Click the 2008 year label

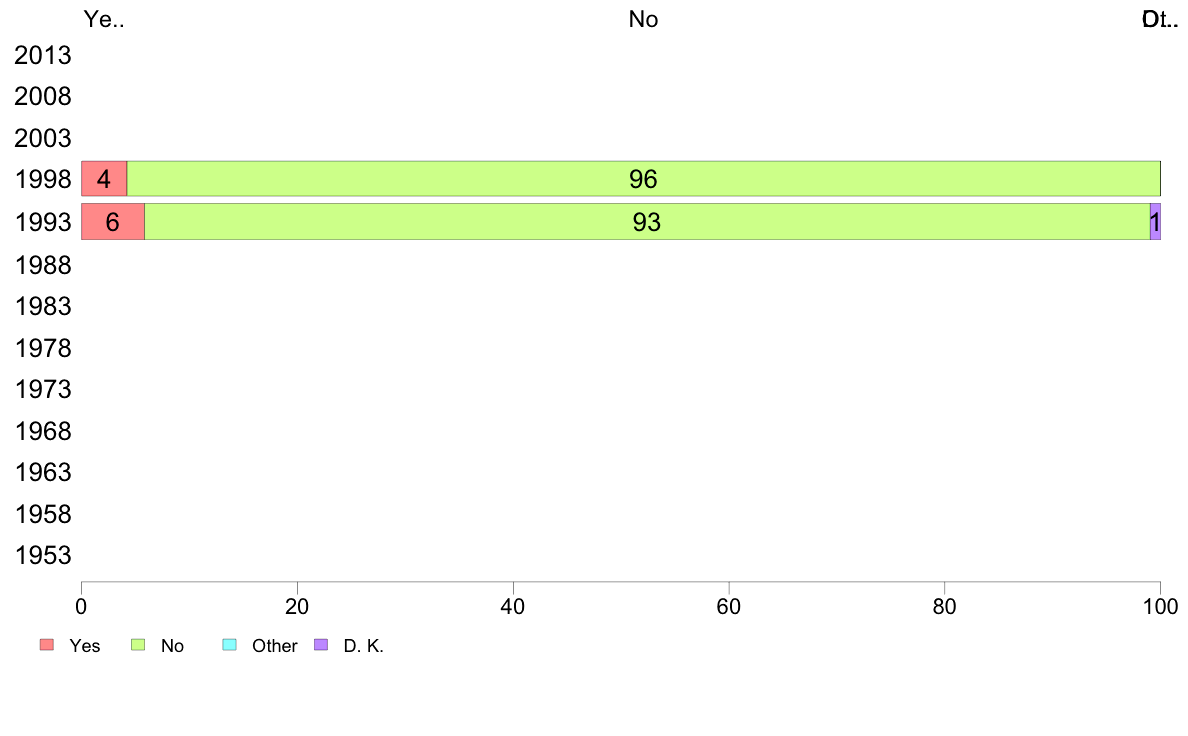(x=43, y=96)
